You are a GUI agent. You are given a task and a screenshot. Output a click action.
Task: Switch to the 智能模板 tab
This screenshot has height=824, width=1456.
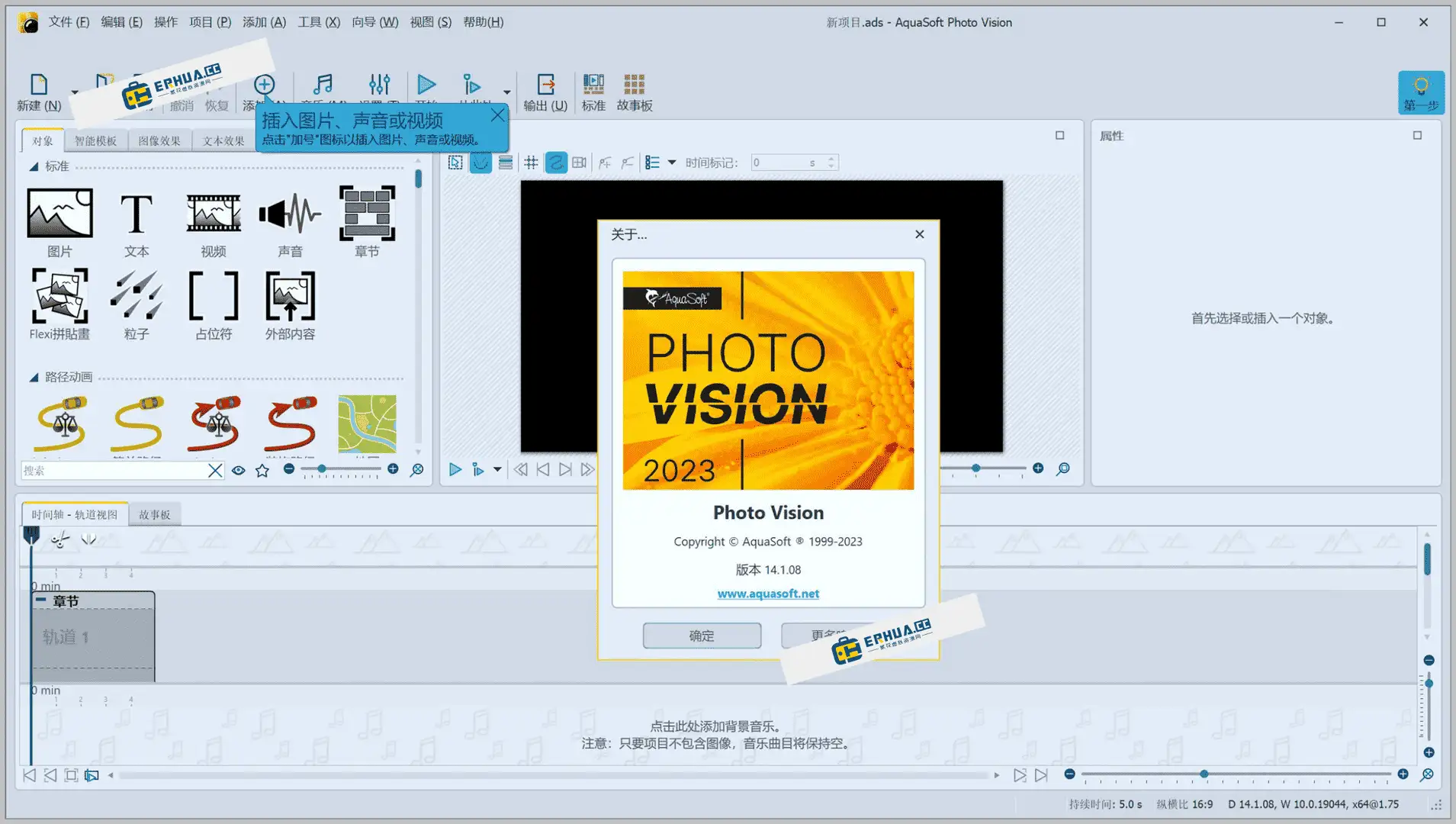pos(97,140)
